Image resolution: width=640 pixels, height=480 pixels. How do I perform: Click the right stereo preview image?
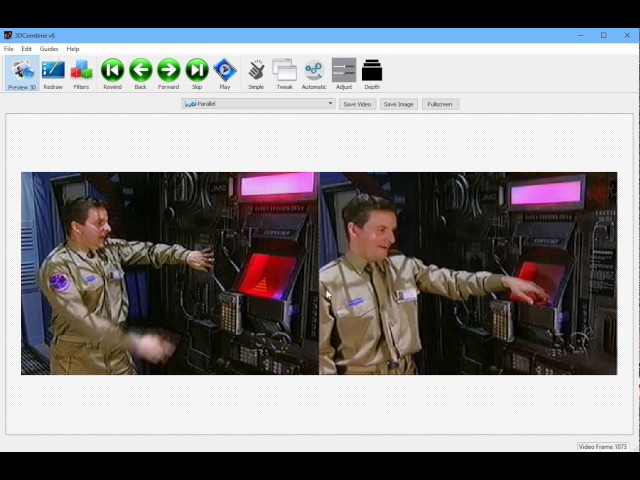(468, 273)
